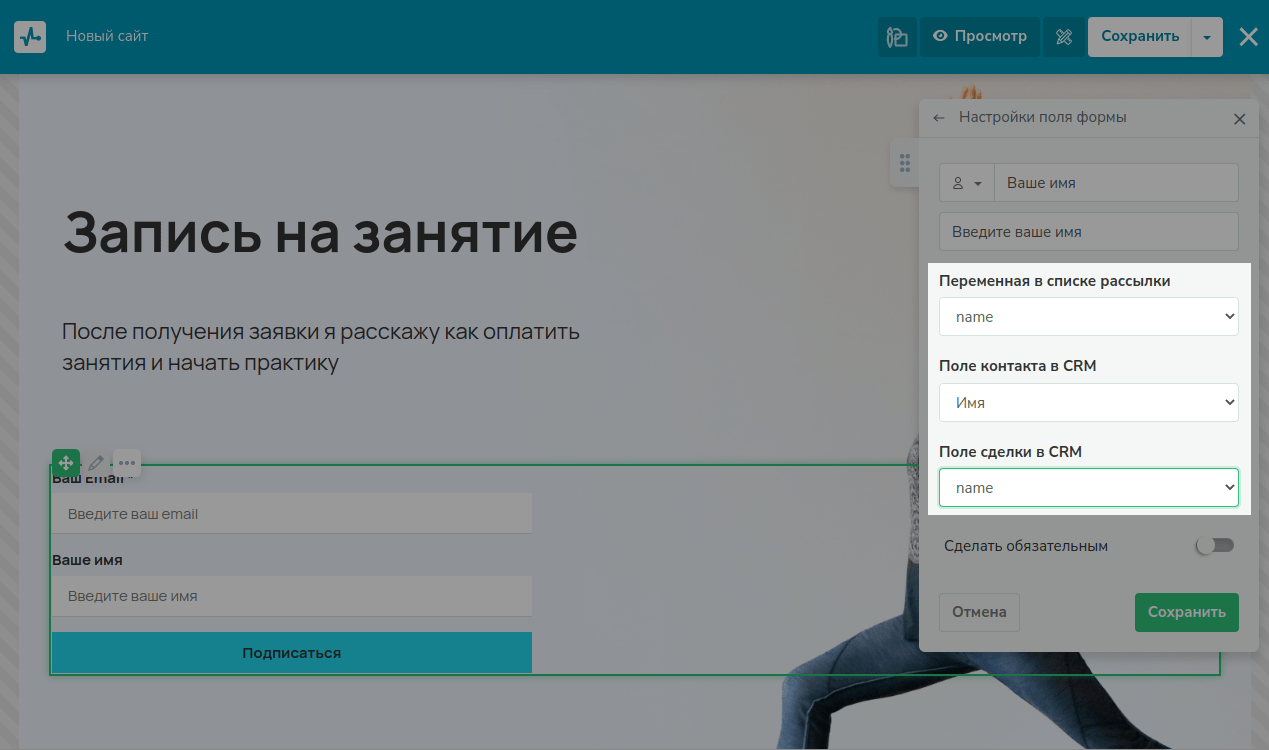Toggle the 'Сделать обязательным' switch
The width and height of the screenshot is (1269, 750).
[x=1215, y=546]
